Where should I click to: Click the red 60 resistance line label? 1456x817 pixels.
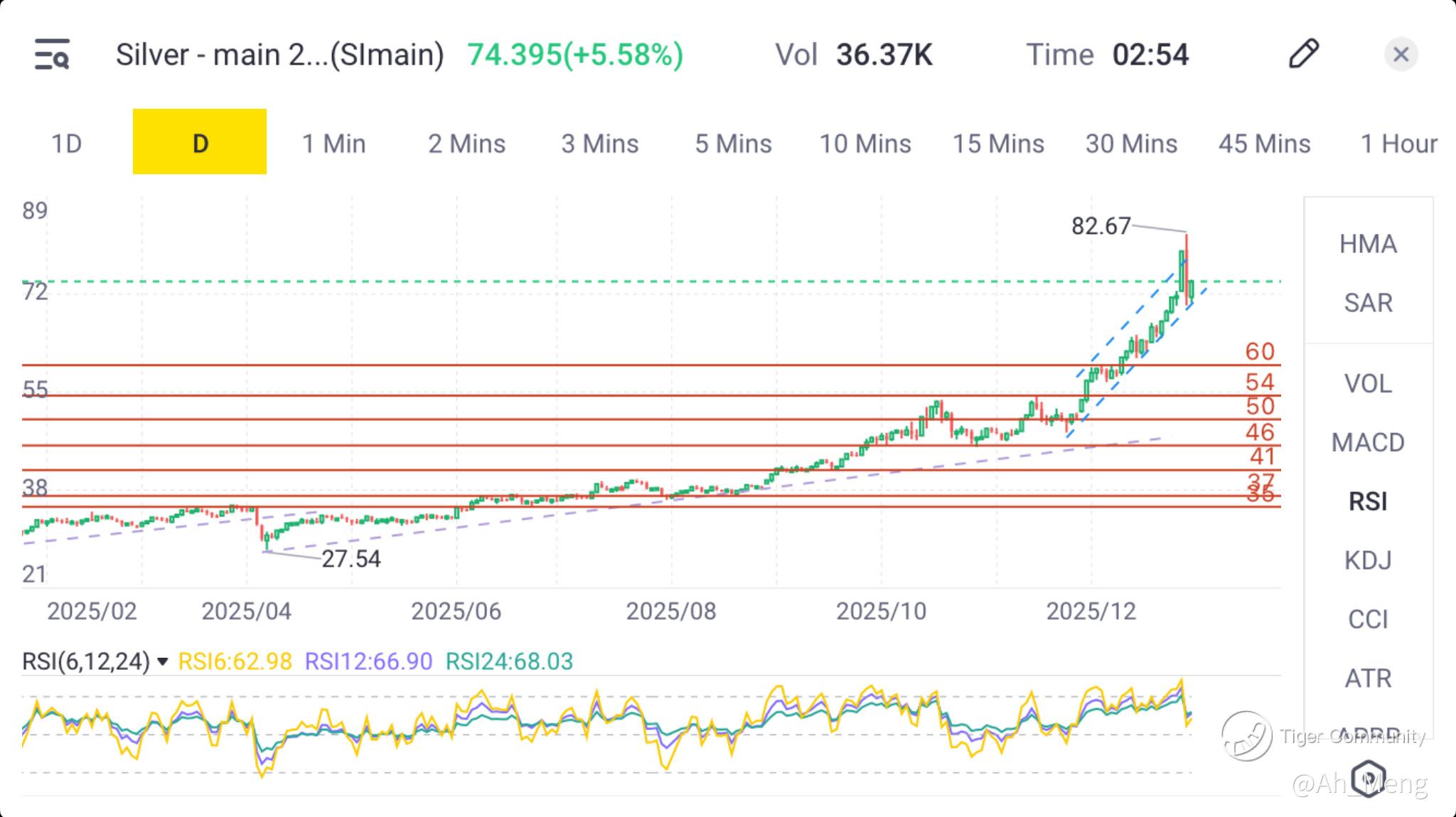pyautogui.click(x=1260, y=351)
